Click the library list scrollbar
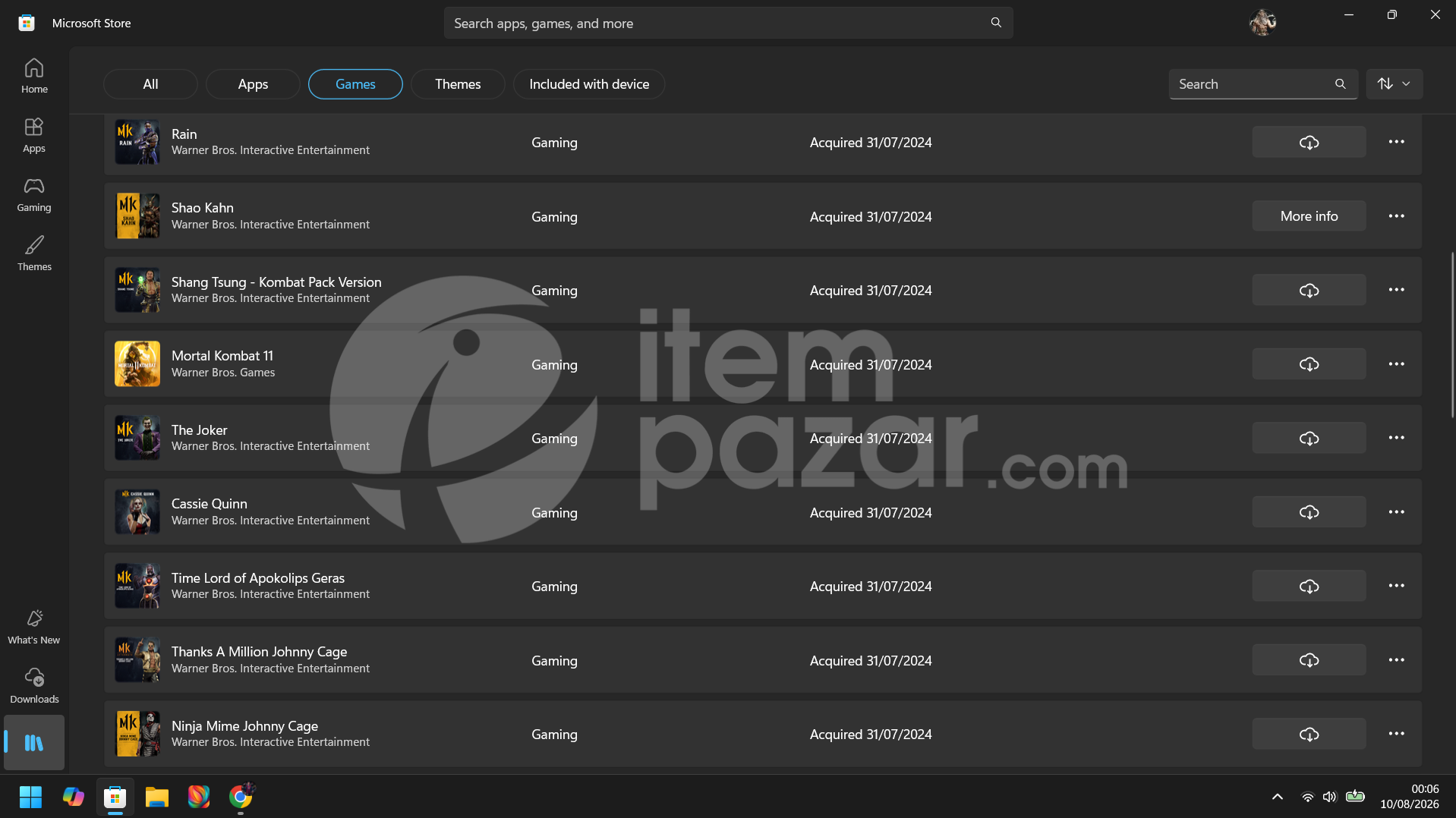The width and height of the screenshot is (1456, 818). click(x=1452, y=334)
